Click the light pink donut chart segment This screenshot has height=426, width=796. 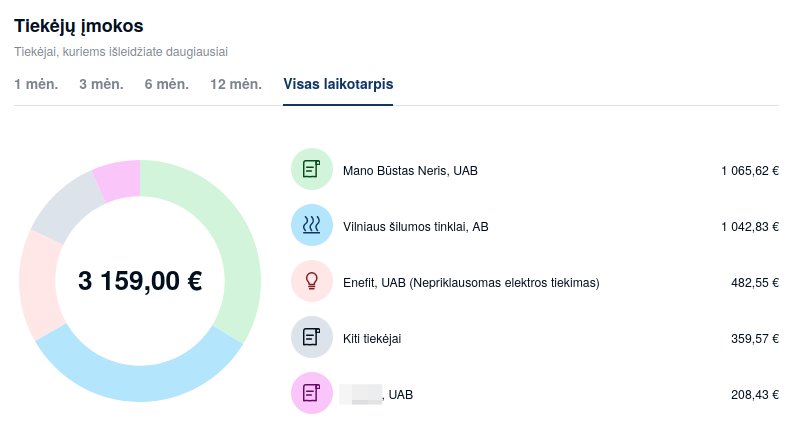(x=40, y=284)
